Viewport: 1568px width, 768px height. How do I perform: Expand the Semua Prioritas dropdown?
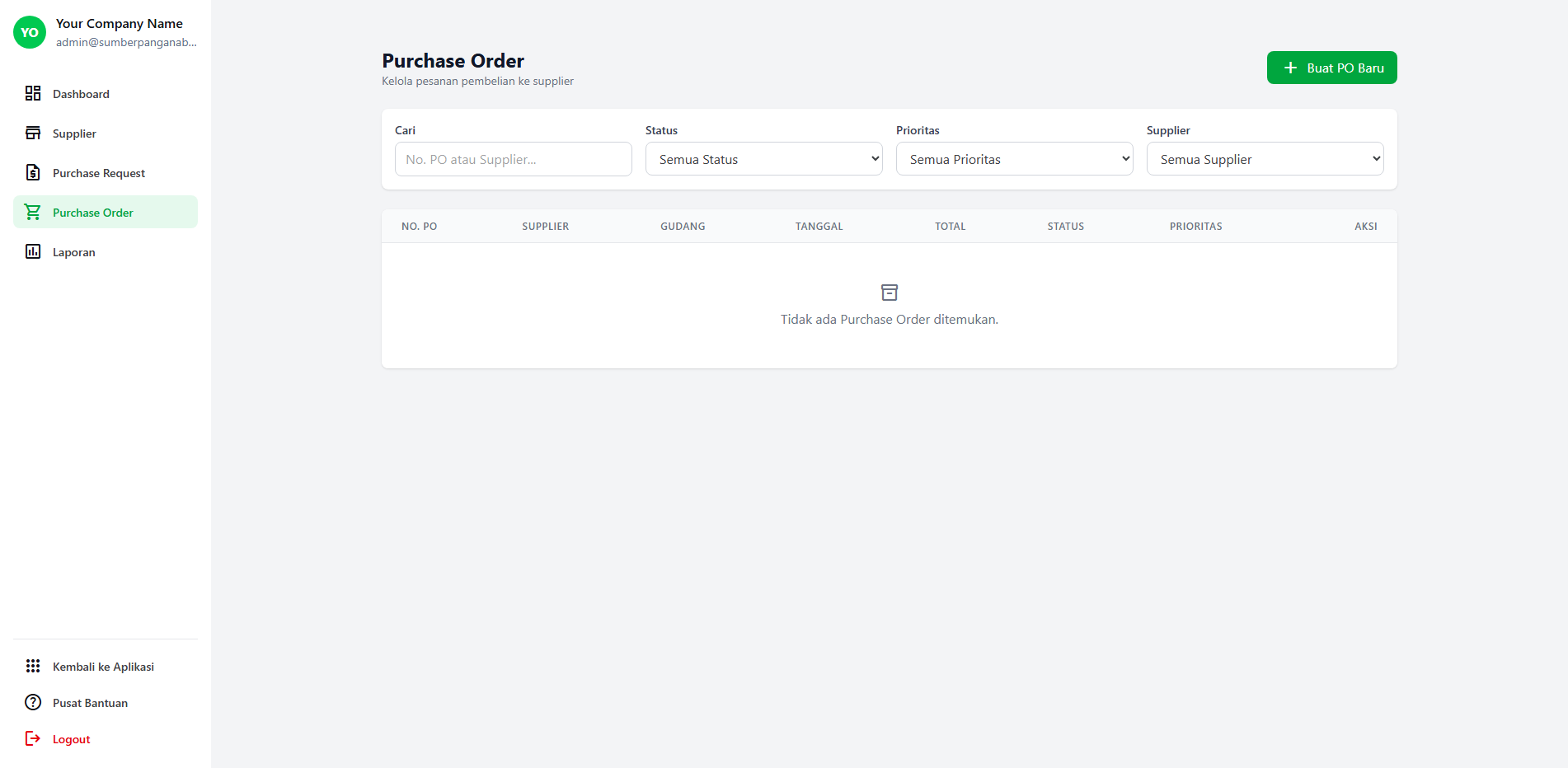tap(1014, 159)
